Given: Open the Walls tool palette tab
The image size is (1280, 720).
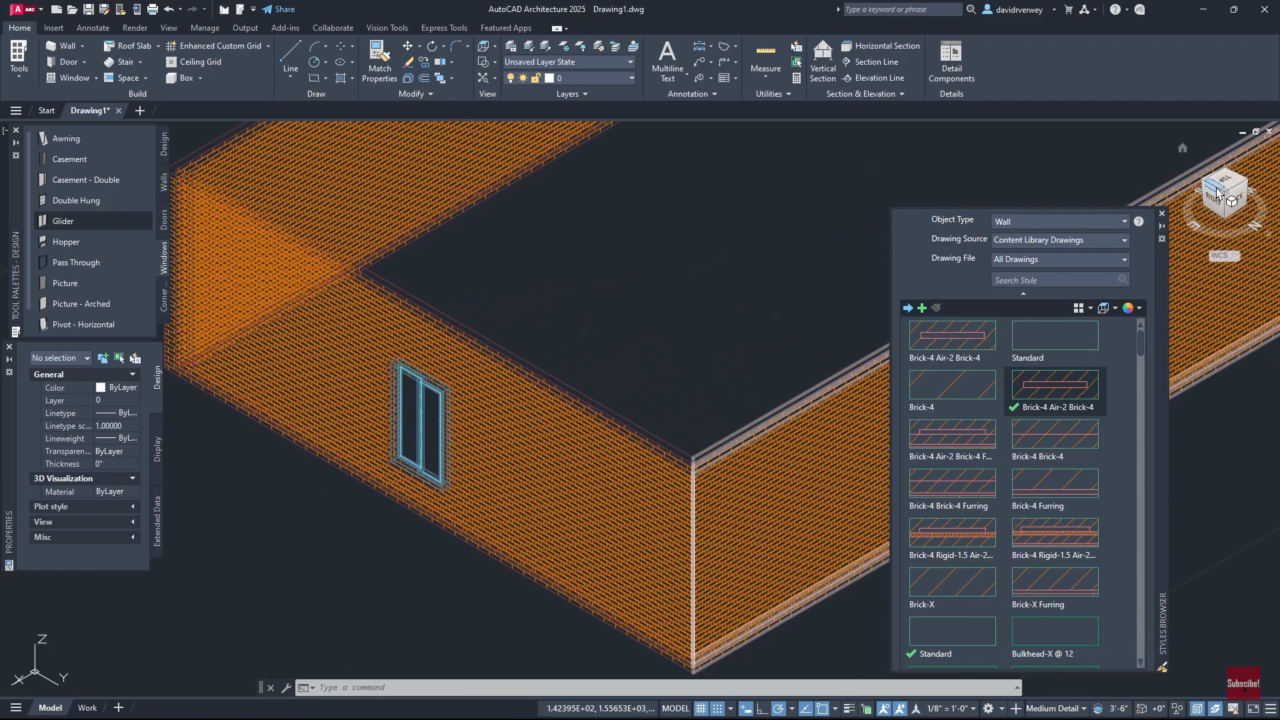Looking at the screenshot, I should 164,182.
